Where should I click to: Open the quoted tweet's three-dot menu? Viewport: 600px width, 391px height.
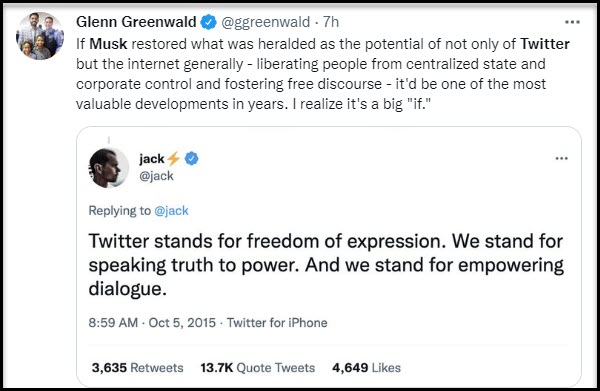[x=561, y=158]
